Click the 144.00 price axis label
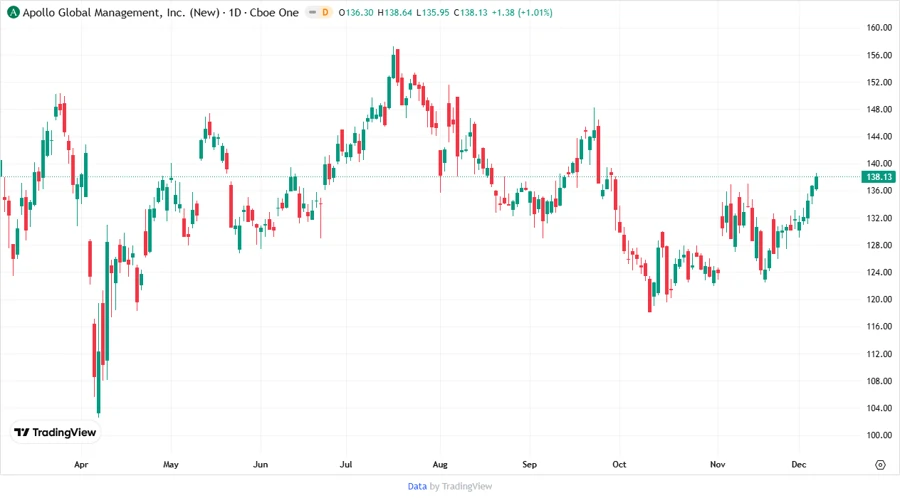Viewport: 900px width, 498px height. tap(879, 137)
